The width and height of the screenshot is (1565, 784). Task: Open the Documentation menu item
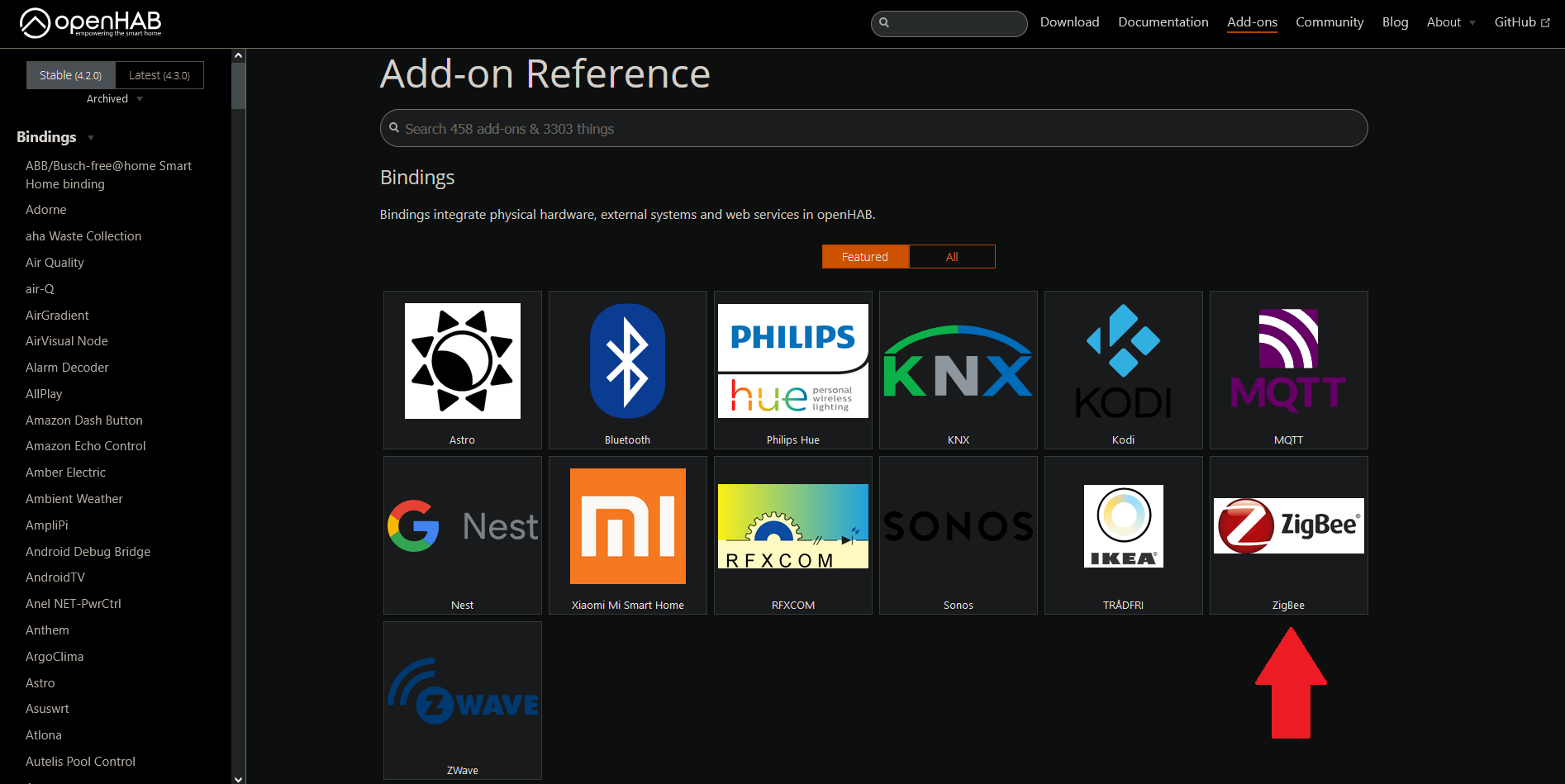tap(1163, 22)
